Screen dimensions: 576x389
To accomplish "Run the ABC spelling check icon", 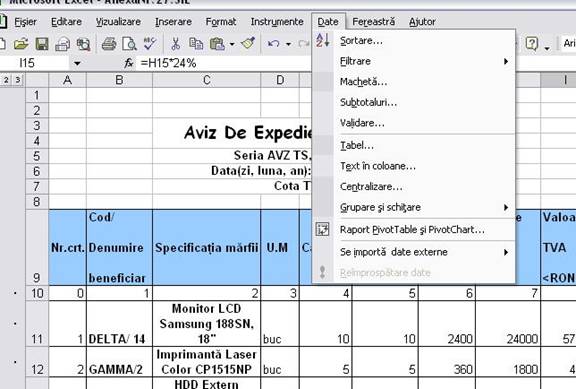I will click(150, 43).
